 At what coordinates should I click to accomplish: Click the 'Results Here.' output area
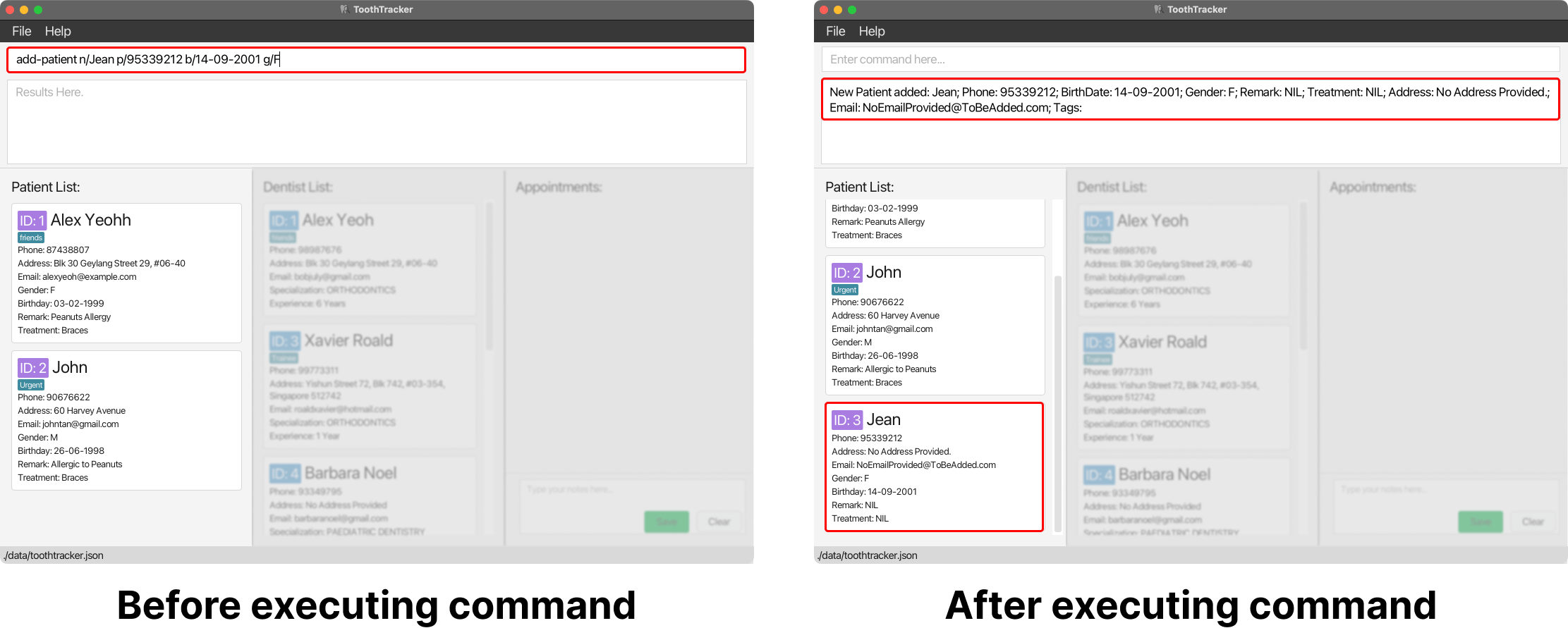point(377,122)
